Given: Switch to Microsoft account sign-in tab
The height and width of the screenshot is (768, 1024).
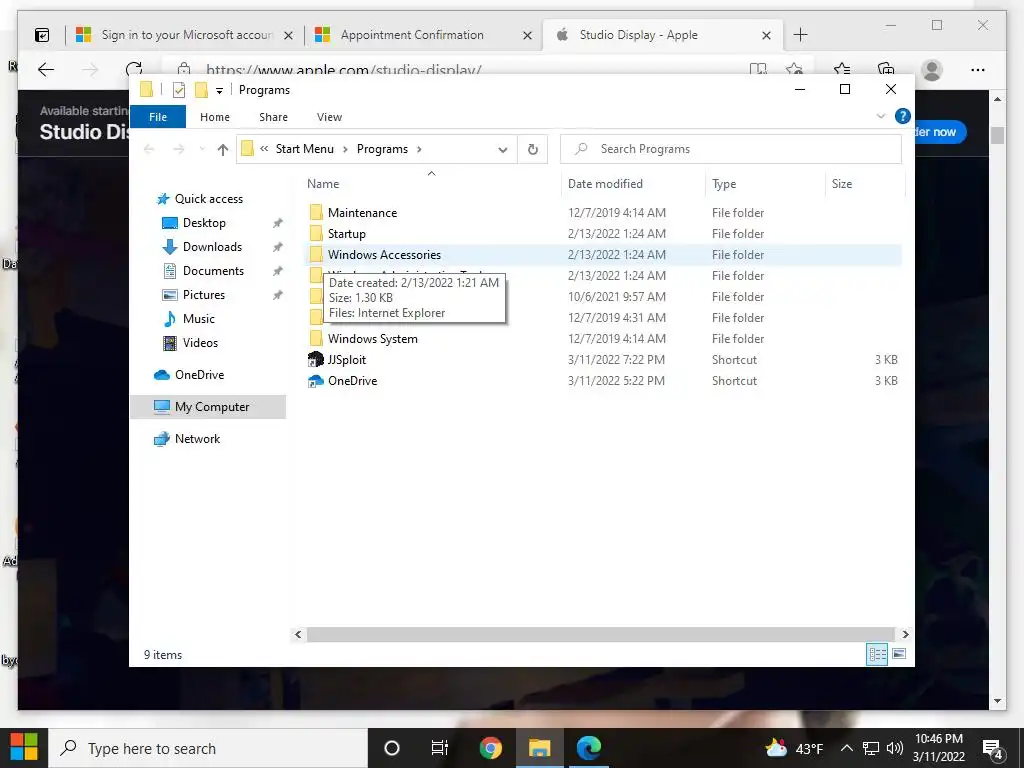Looking at the screenshot, I should coord(185,35).
